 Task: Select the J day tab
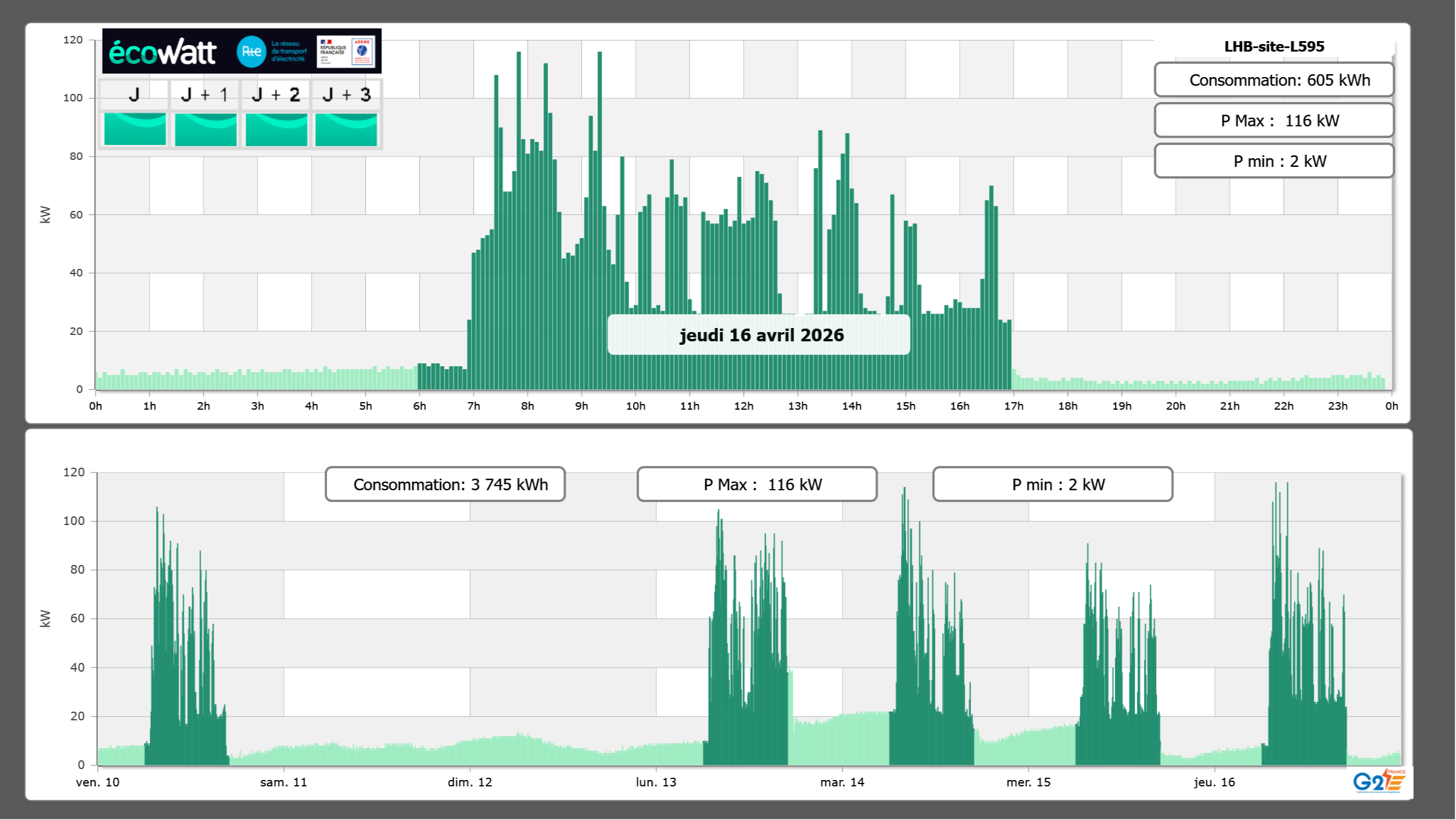134,94
